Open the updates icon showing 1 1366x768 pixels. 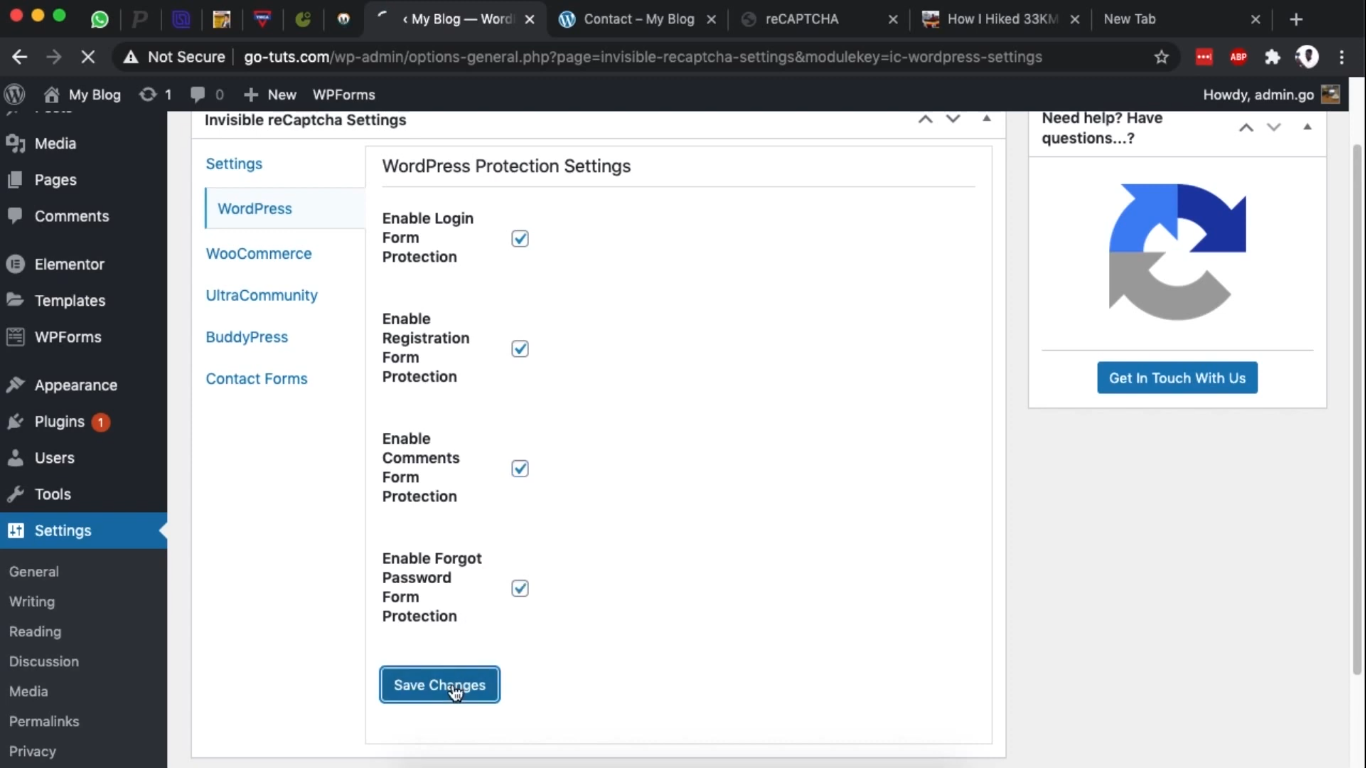[155, 94]
